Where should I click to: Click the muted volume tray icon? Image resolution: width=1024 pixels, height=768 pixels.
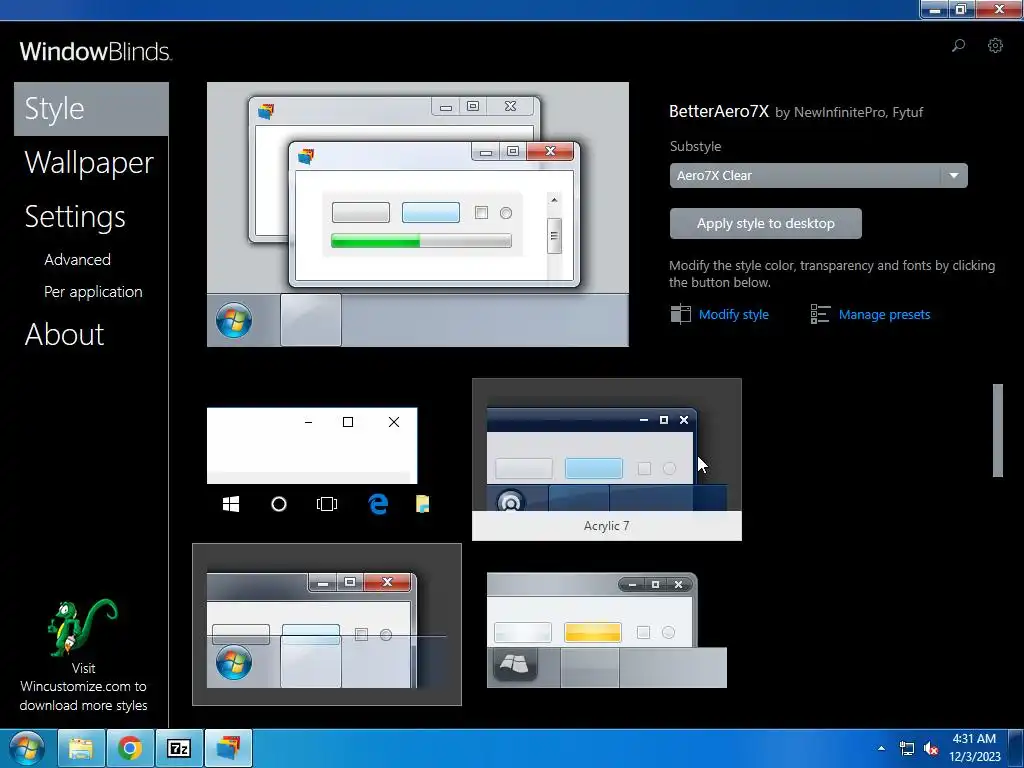931,748
